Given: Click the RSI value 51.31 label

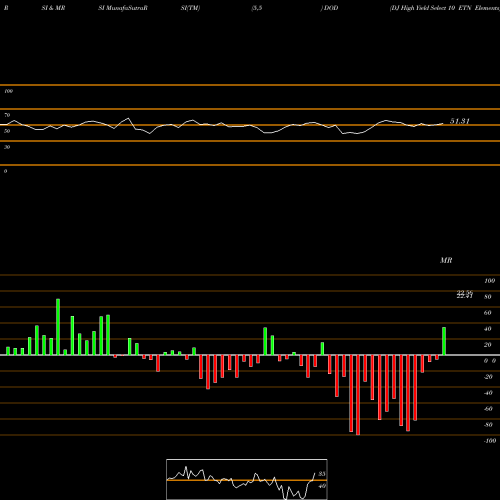Looking at the screenshot, I should click(x=460, y=121).
